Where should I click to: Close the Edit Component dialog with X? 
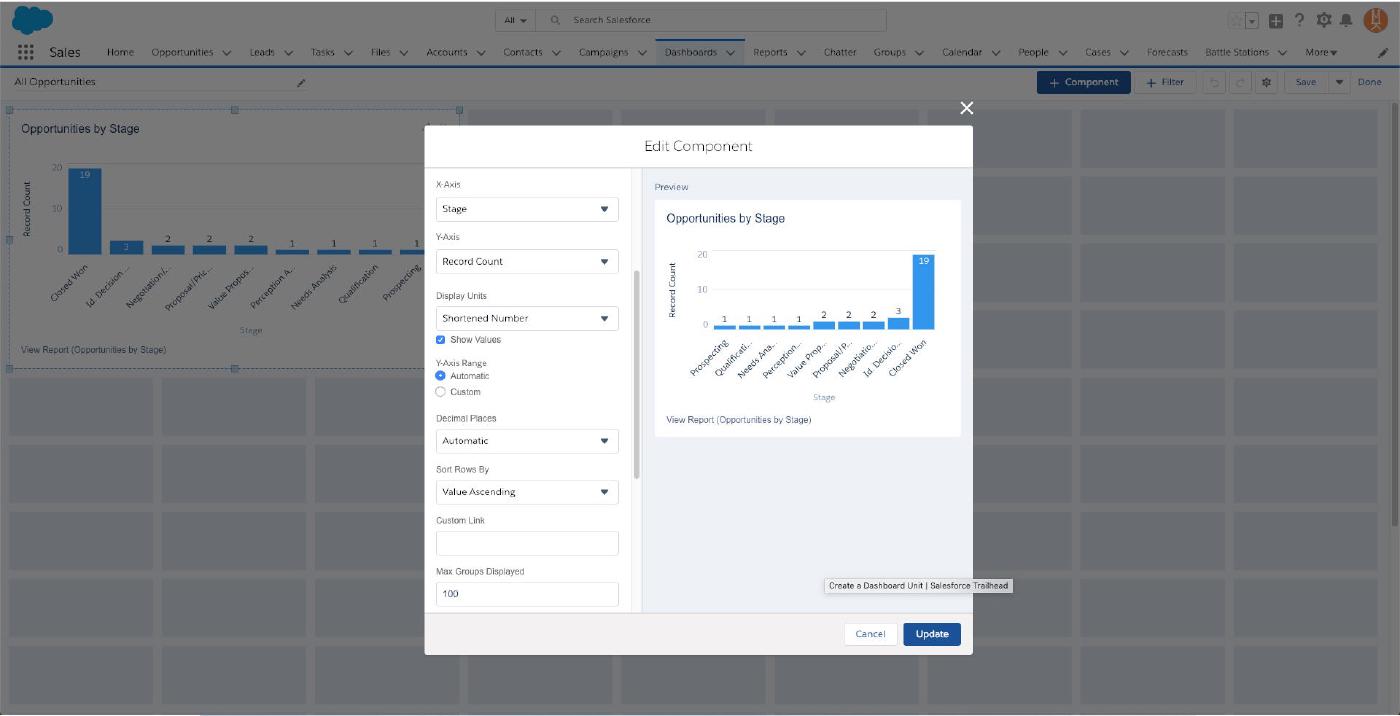(x=966, y=108)
